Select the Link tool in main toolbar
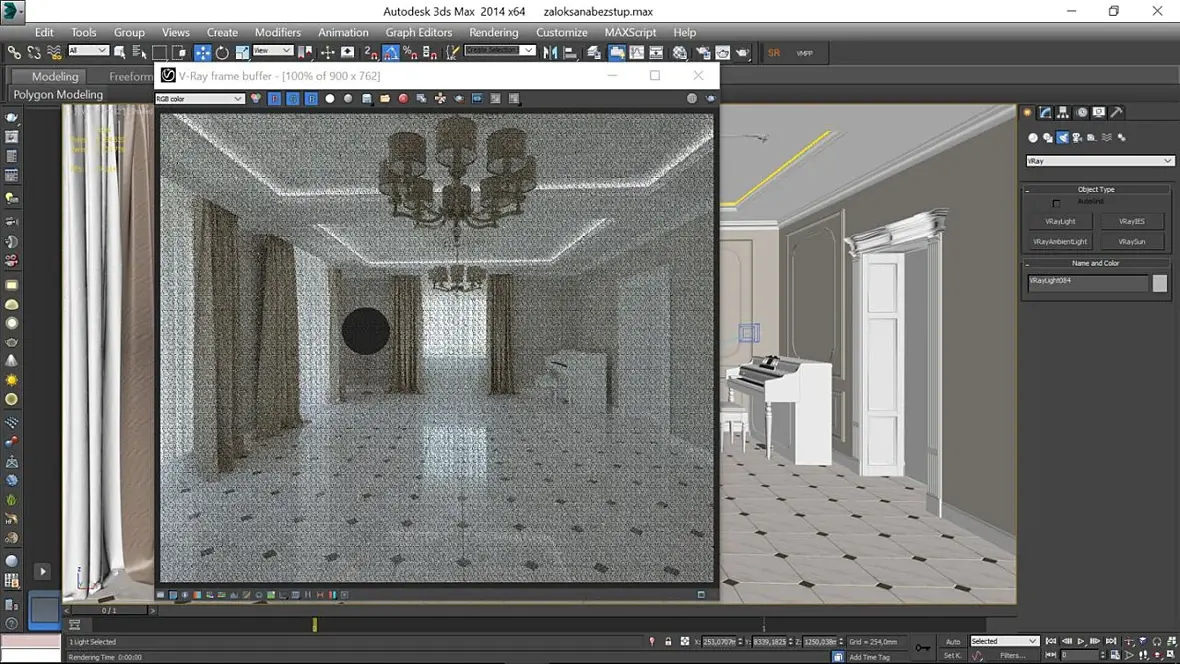1180x664 pixels. [14, 53]
